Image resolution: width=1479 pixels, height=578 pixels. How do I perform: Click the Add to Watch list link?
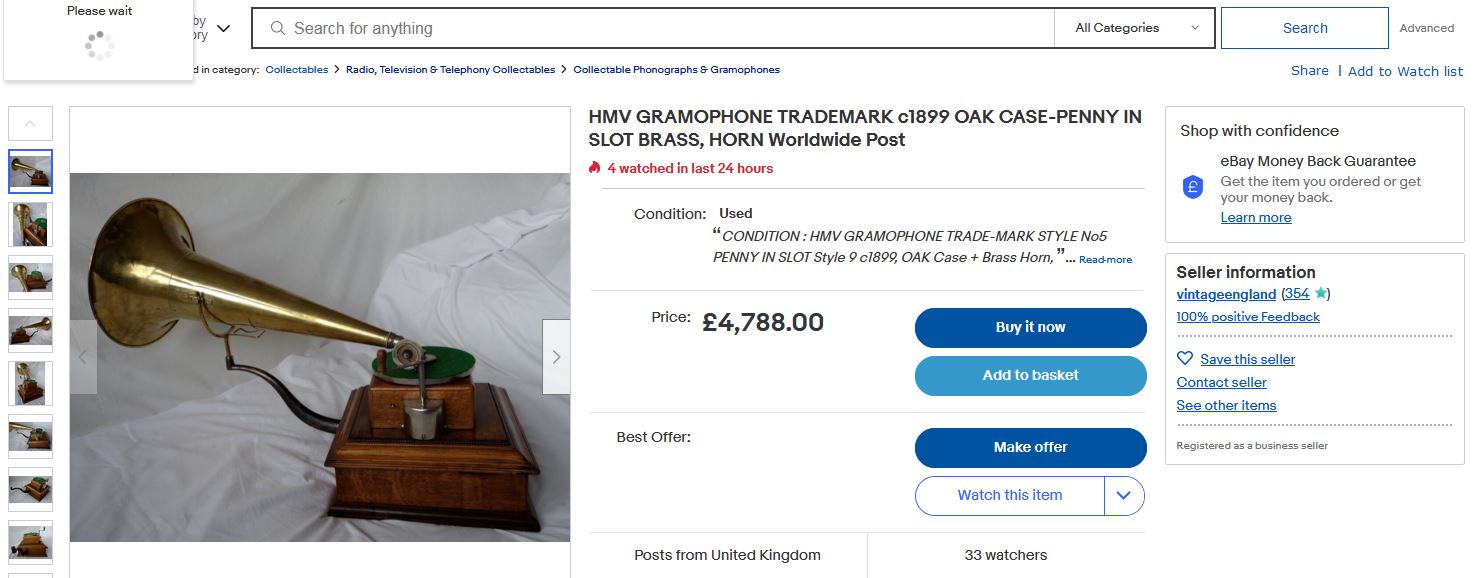[x=1405, y=71]
